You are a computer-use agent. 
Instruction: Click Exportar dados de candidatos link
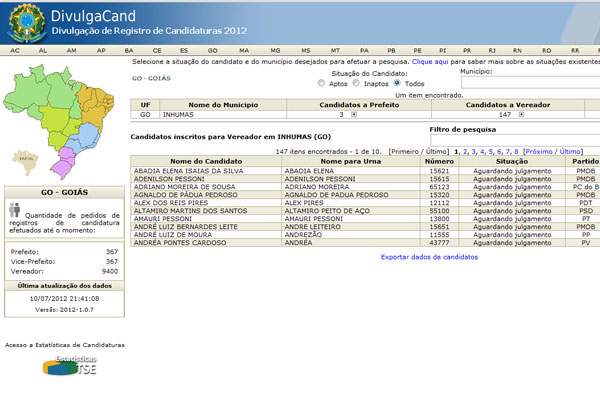[x=429, y=257]
